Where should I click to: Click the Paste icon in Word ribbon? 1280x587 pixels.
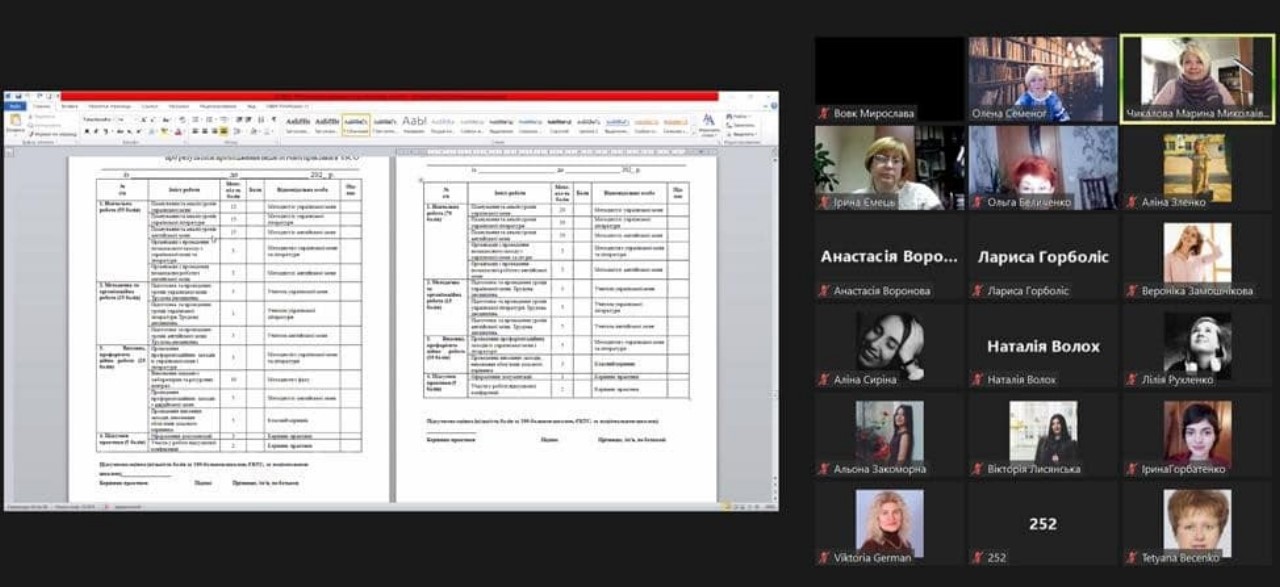(16, 121)
